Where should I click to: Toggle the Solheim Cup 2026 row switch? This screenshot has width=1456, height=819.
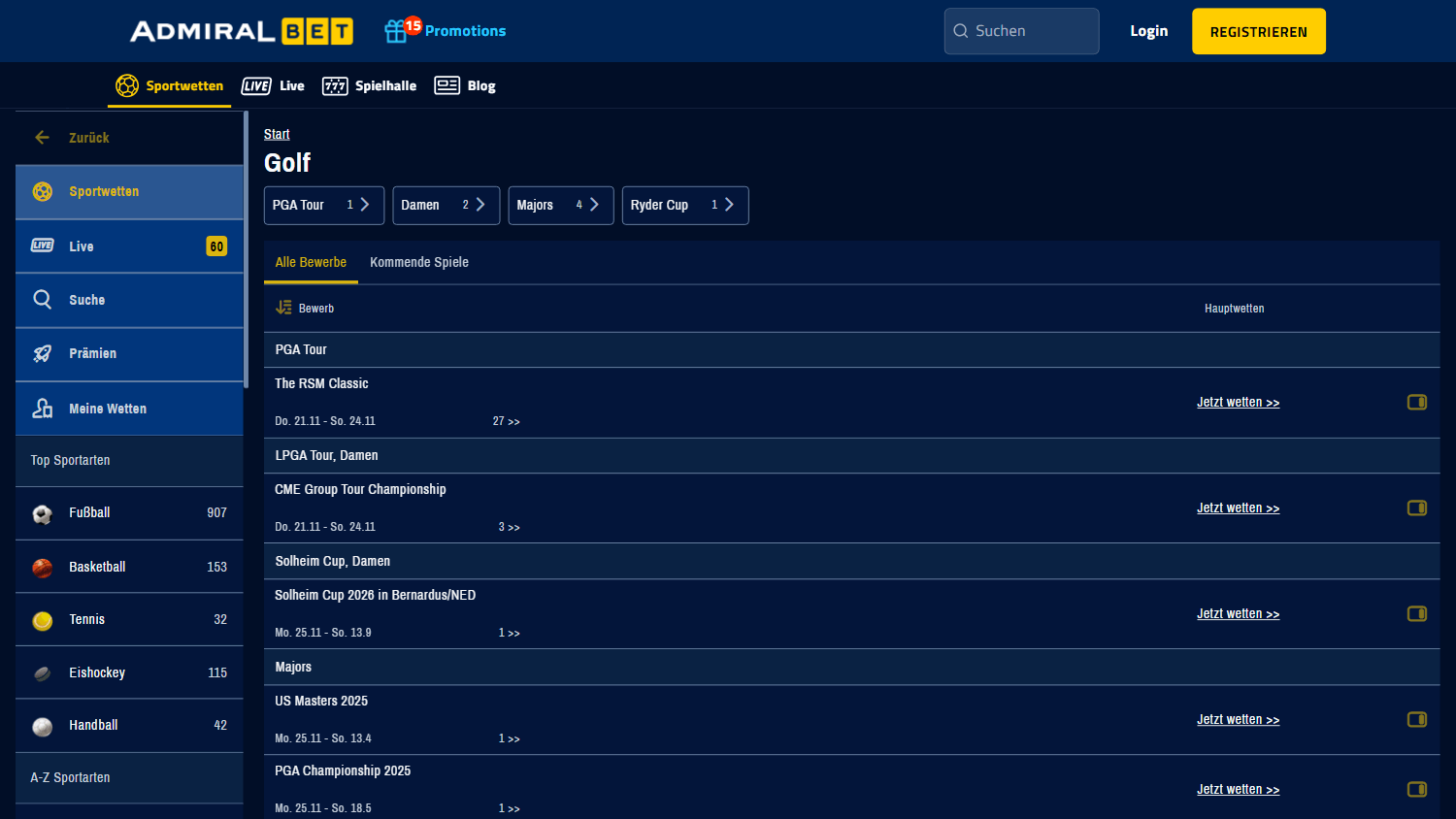pyautogui.click(x=1417, y=613)
